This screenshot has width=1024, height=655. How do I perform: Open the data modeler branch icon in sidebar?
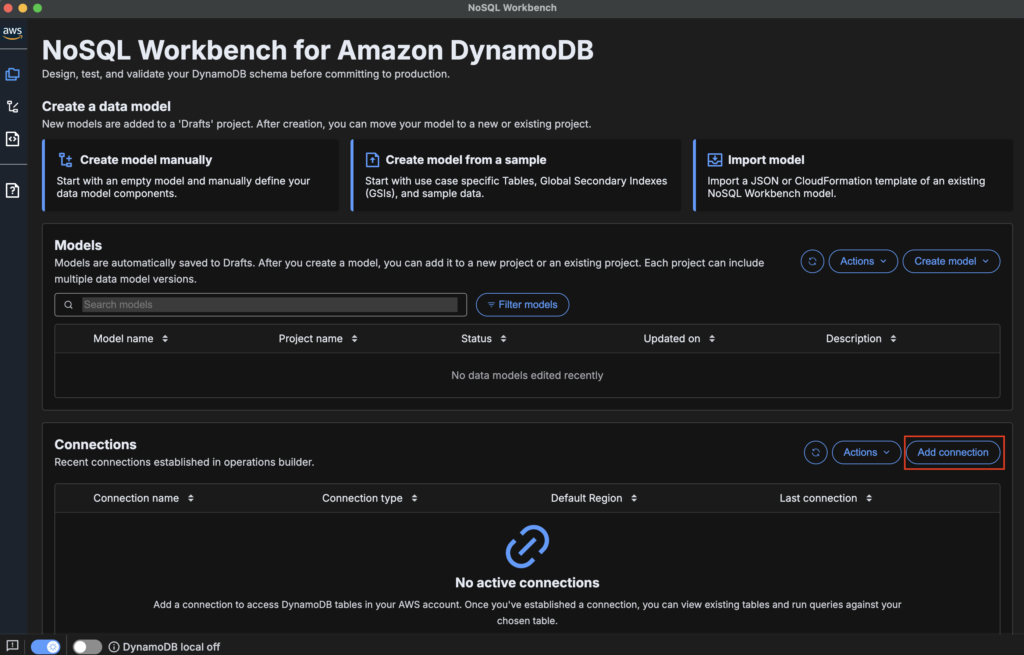(13, 106)
